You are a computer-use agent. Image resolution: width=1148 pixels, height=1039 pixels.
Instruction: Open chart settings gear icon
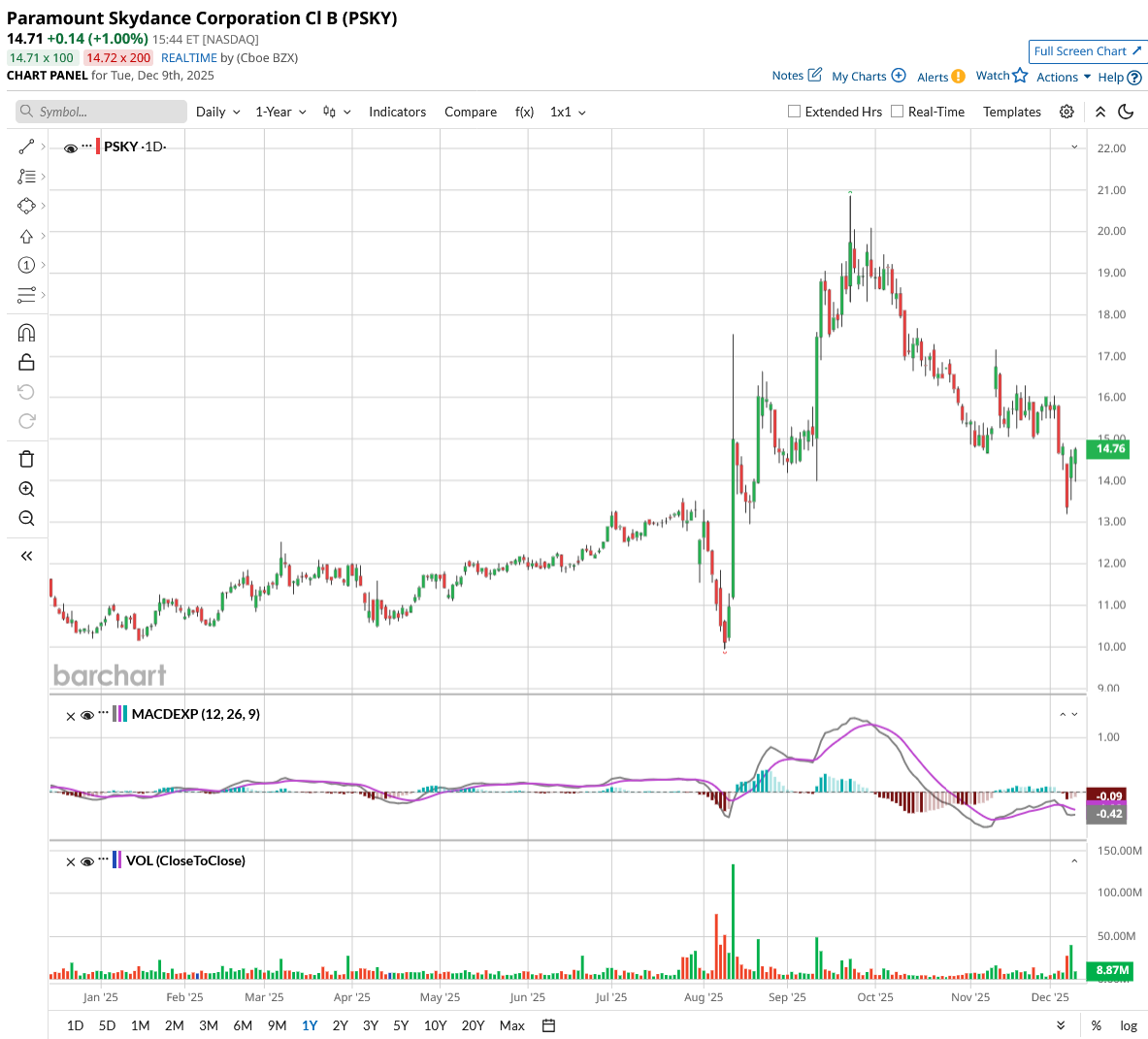(1066, 112)
